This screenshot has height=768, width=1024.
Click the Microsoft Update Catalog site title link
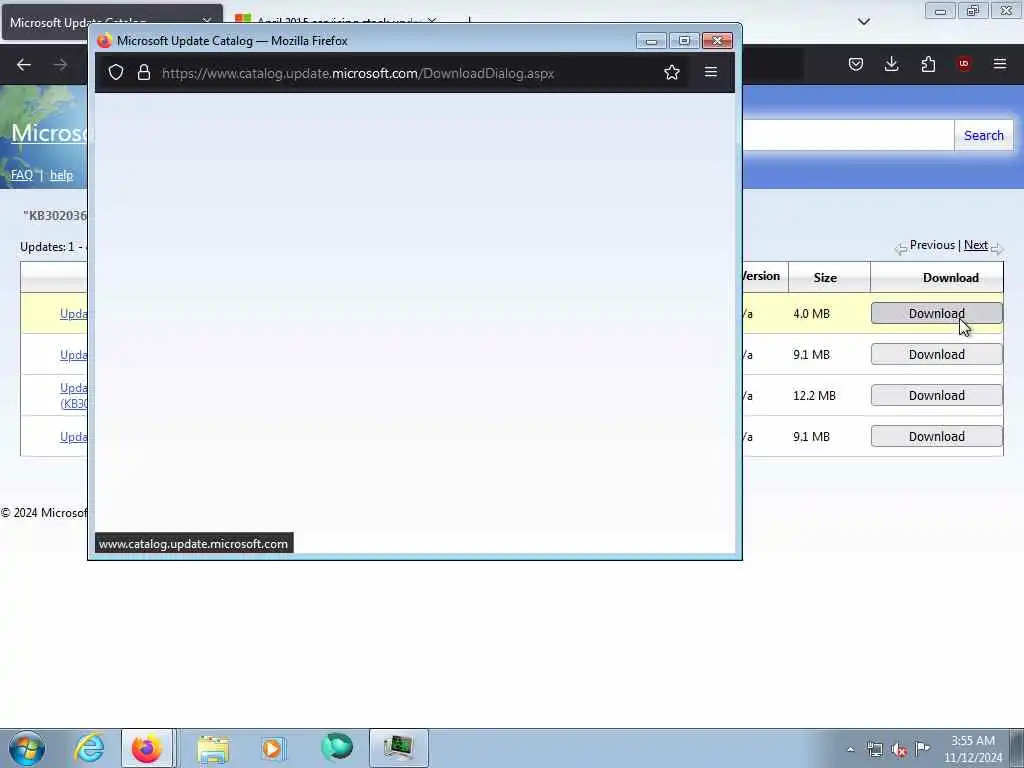(49, 133)
